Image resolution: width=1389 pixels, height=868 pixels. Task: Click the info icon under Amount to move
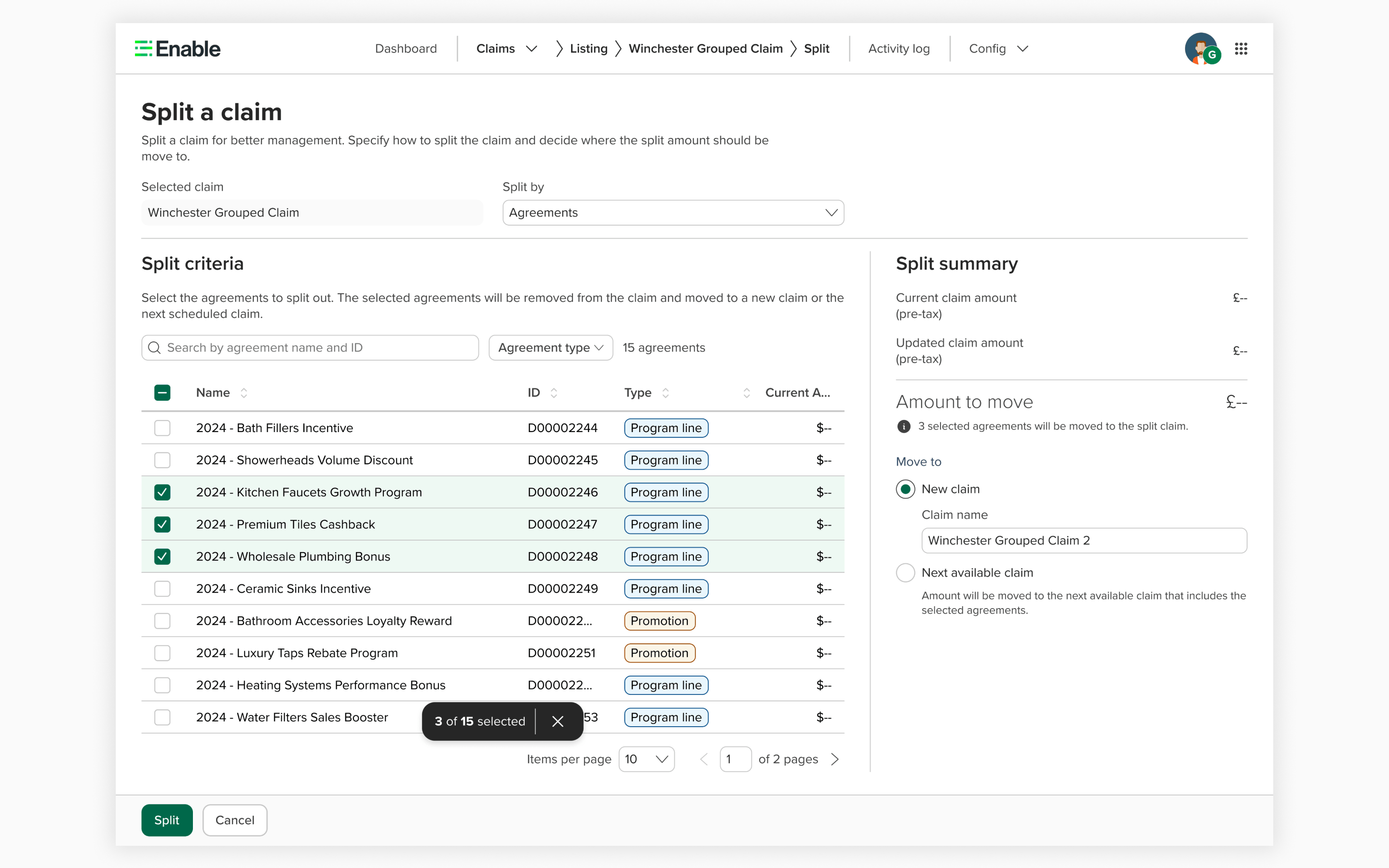pyautogui.click(x=903, y=426)
